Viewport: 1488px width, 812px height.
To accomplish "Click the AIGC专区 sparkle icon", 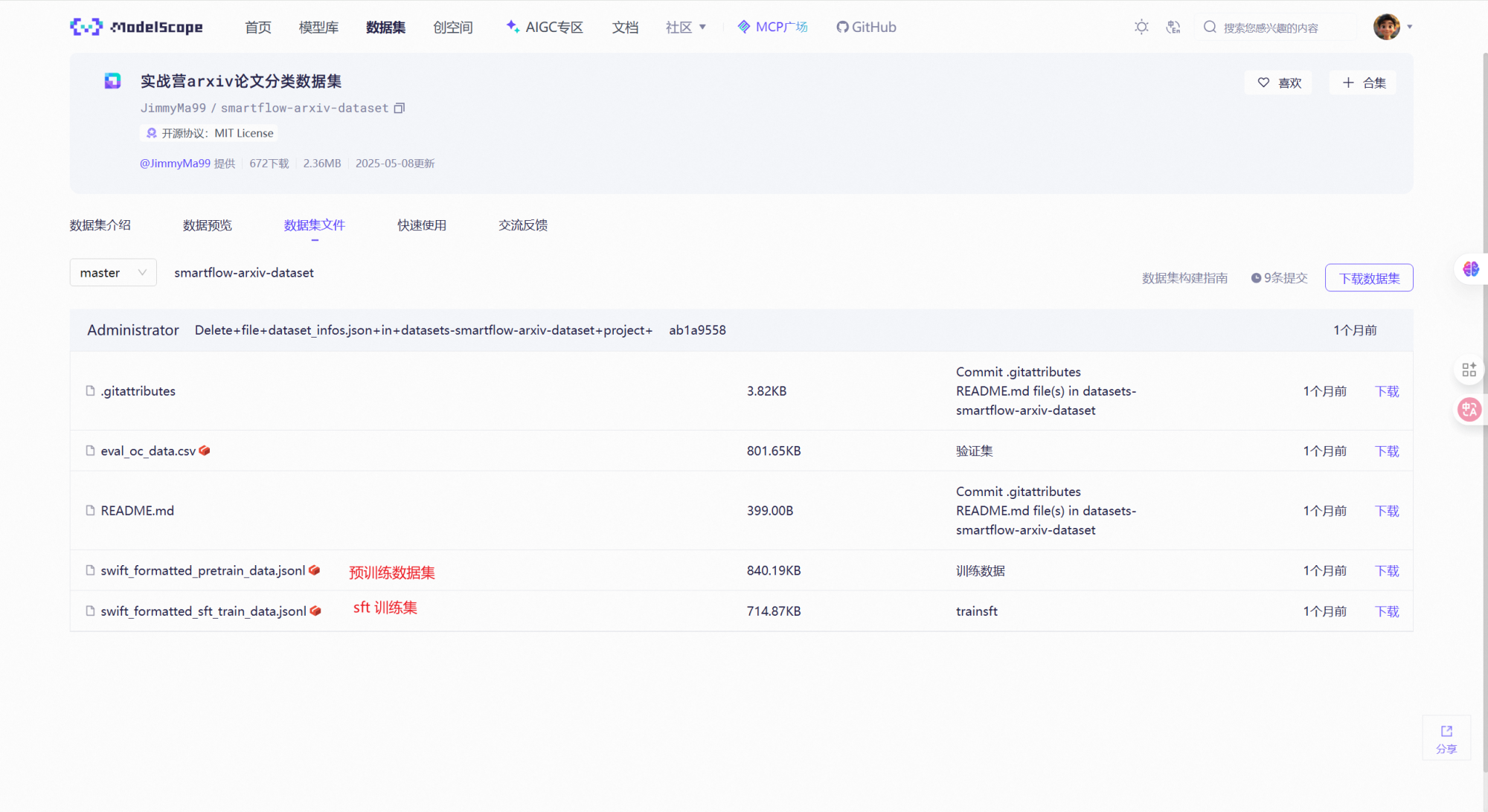I will point(512,27).
